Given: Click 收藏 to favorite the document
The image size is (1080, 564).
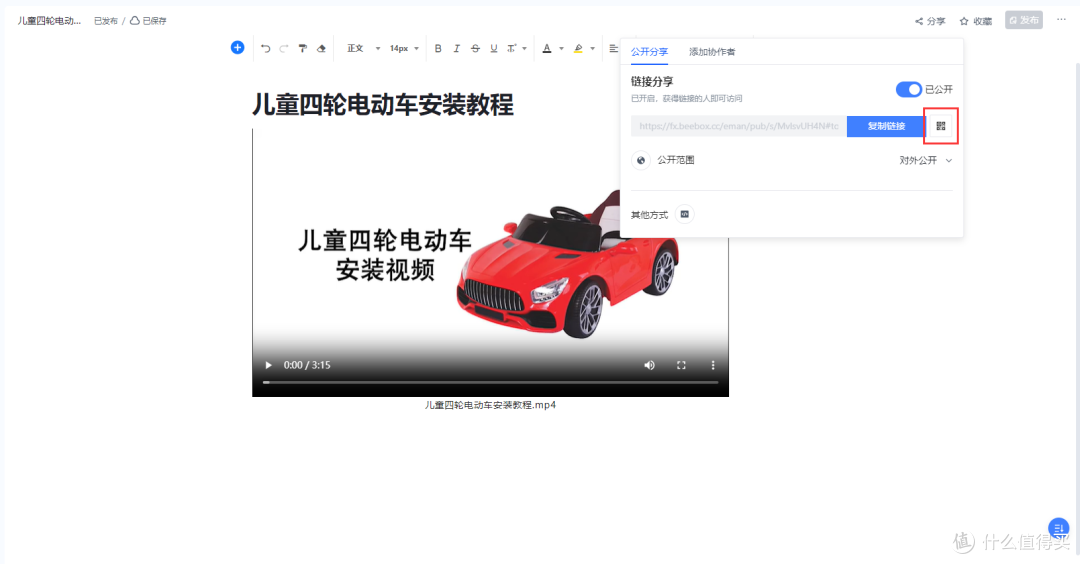Looking at the screenshot, I should [975, 21].
